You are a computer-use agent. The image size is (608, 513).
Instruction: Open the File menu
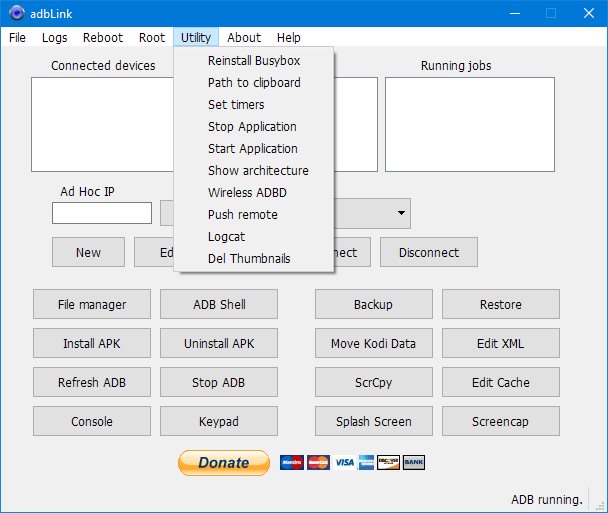(17, 38)
